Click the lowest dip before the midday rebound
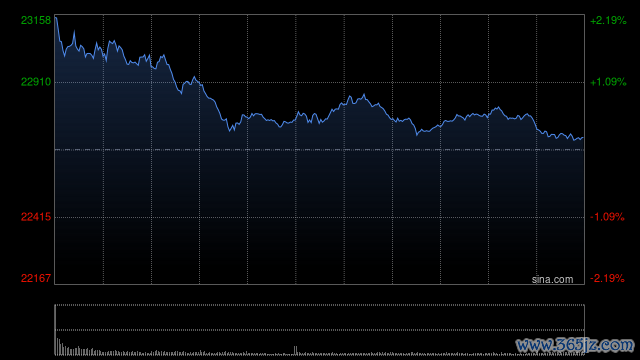 pos(231,131)
